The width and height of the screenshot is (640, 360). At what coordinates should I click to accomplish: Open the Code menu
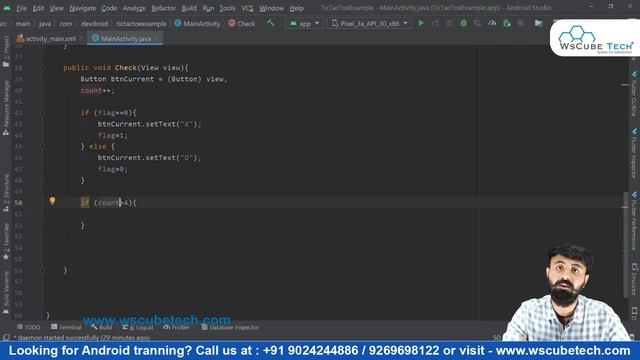pos(109,8)
